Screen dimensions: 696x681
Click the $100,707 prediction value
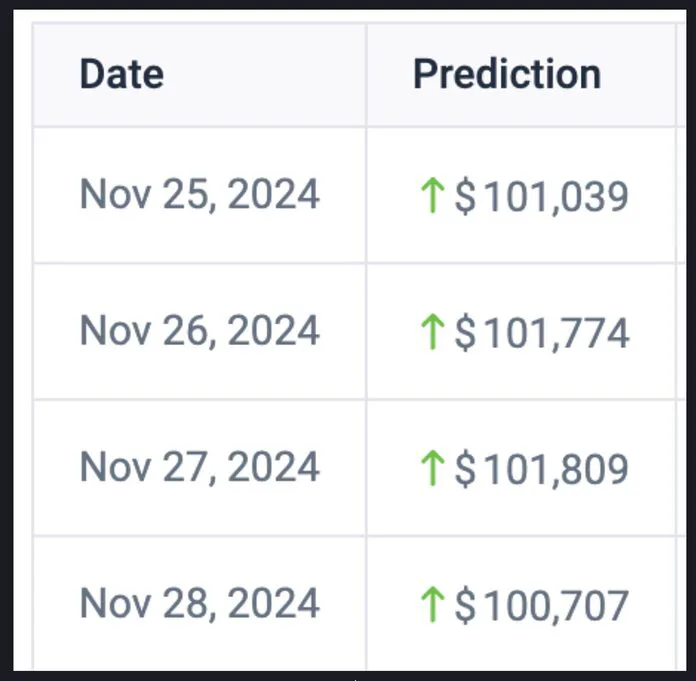pos(542,605)
